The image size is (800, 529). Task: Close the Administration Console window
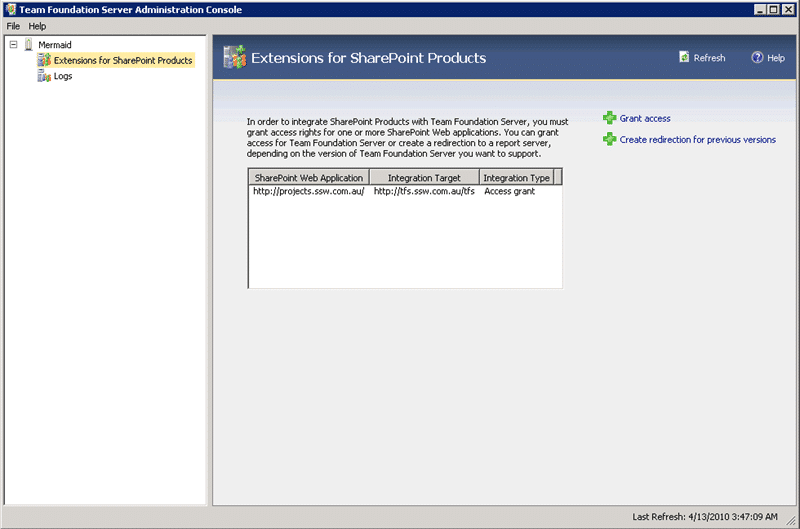(788, 9)
